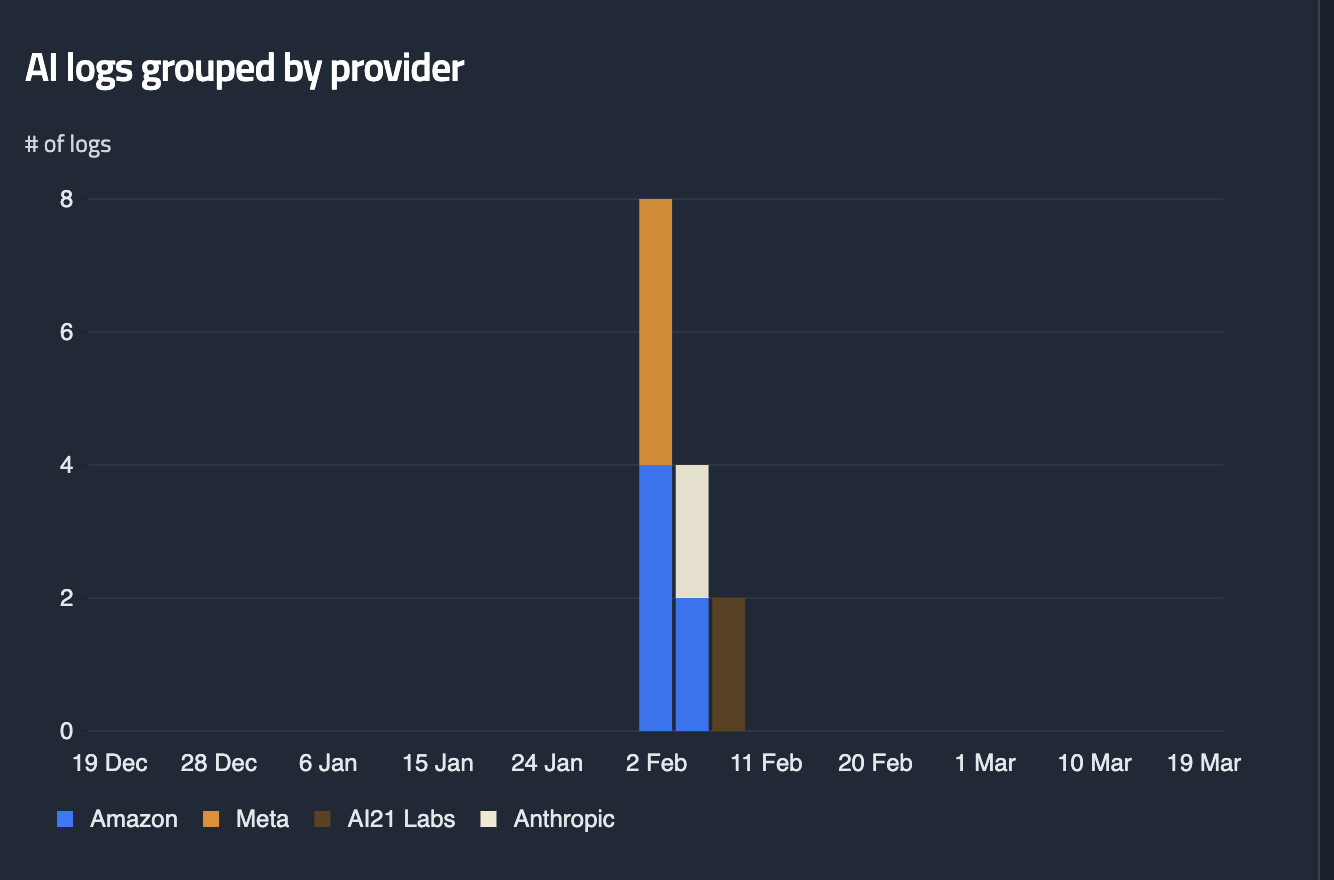Hide the Meta series via legend label
The height and width of the screenshot is (880, 1334).
coord(262,819)
